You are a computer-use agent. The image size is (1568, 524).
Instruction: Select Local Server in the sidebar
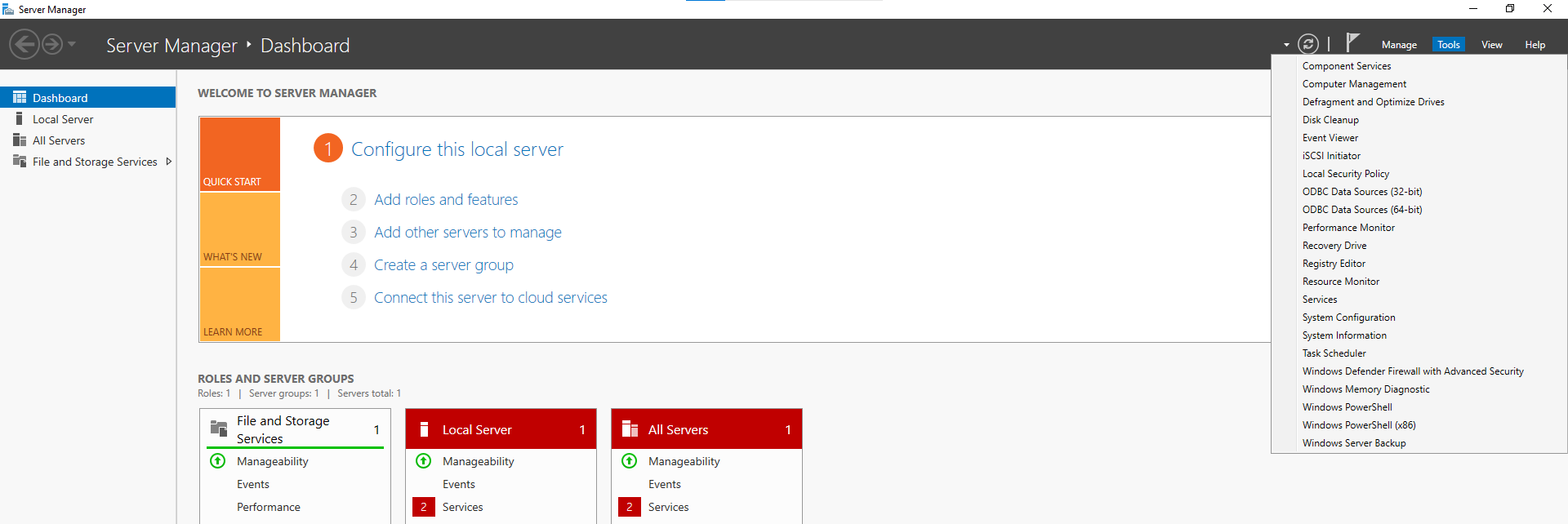[x=87, y=119]
